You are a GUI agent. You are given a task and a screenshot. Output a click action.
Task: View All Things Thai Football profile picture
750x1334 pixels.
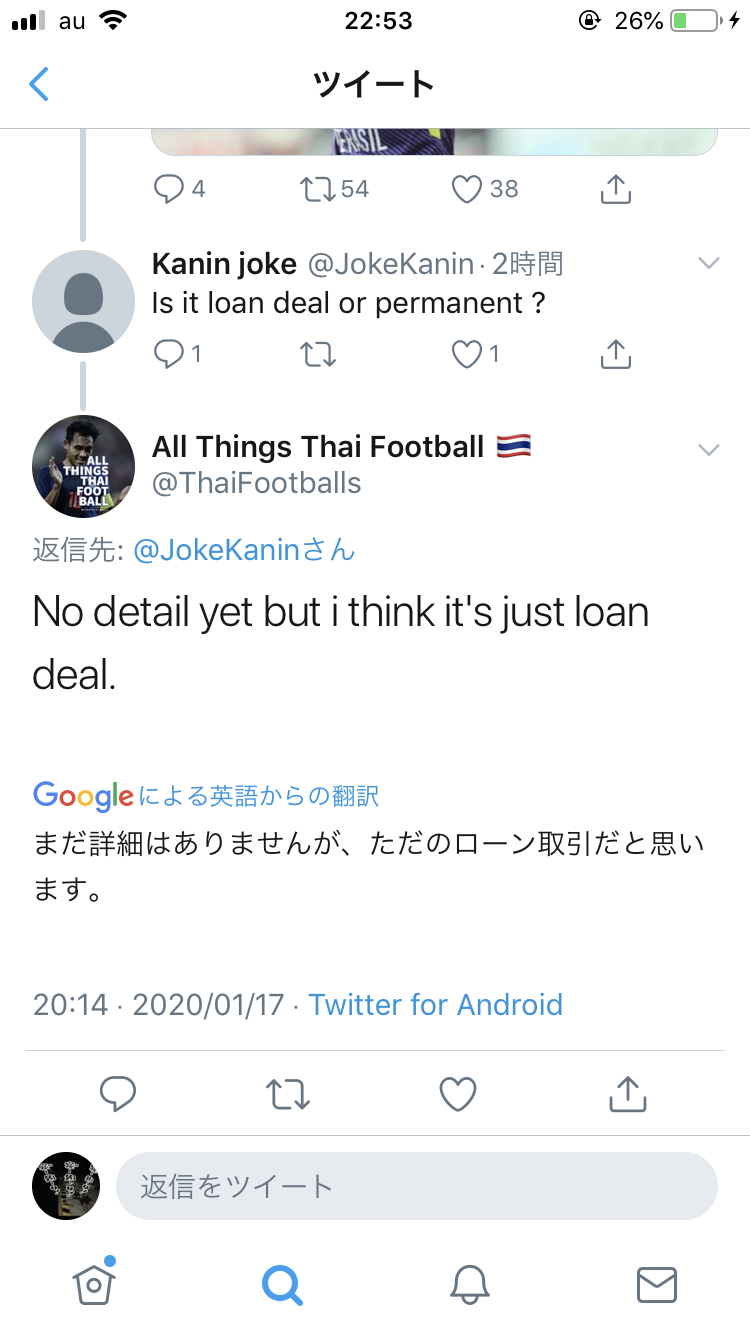pyautogui.click(x=84, y=466)
